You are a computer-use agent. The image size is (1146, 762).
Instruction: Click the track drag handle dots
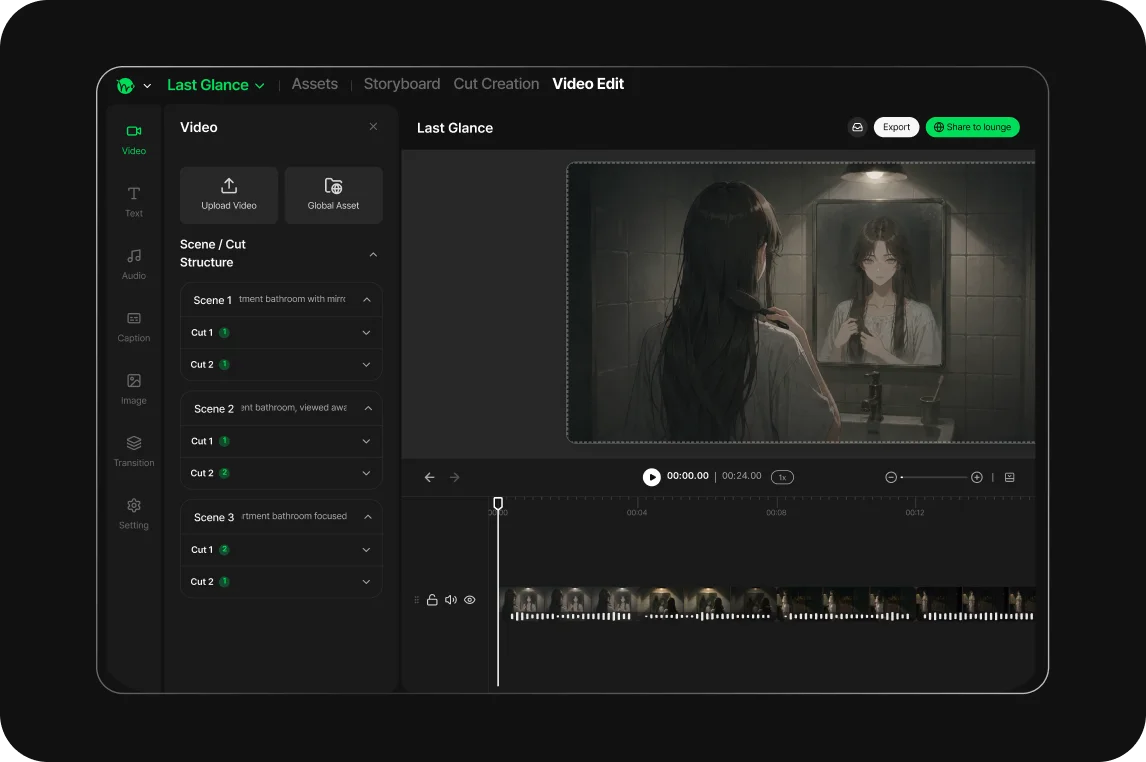pos(417,600)
